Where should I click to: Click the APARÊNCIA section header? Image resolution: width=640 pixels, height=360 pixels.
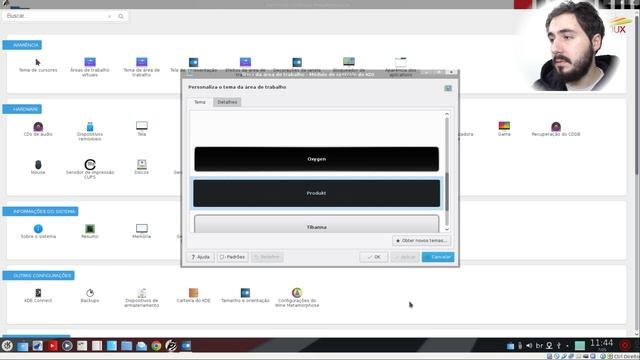pyautogui.click(x=22, y=45)
